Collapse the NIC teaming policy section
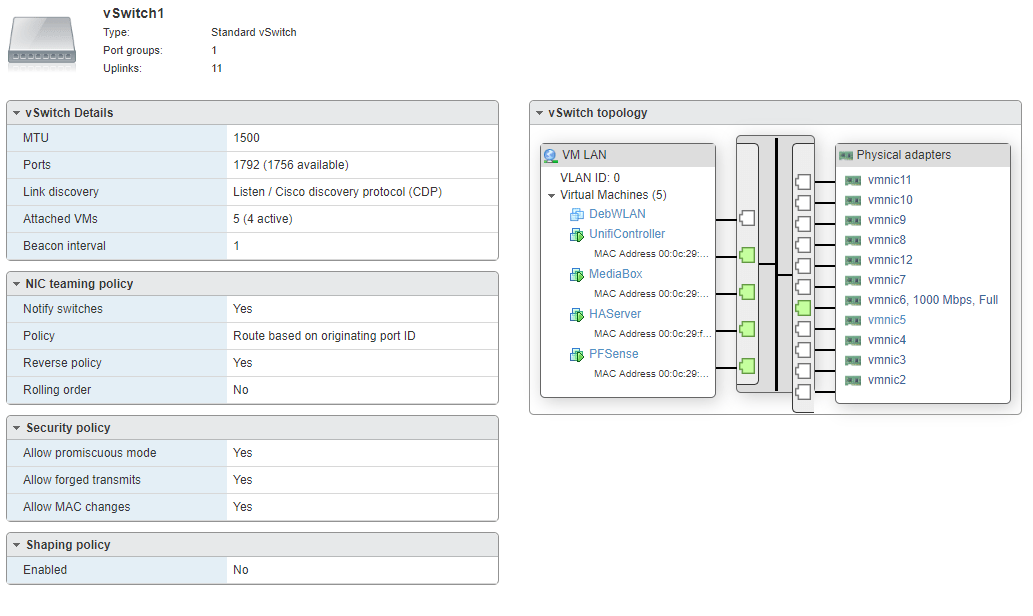Screen dimensions: 1033x616 (x=16, y=283)
